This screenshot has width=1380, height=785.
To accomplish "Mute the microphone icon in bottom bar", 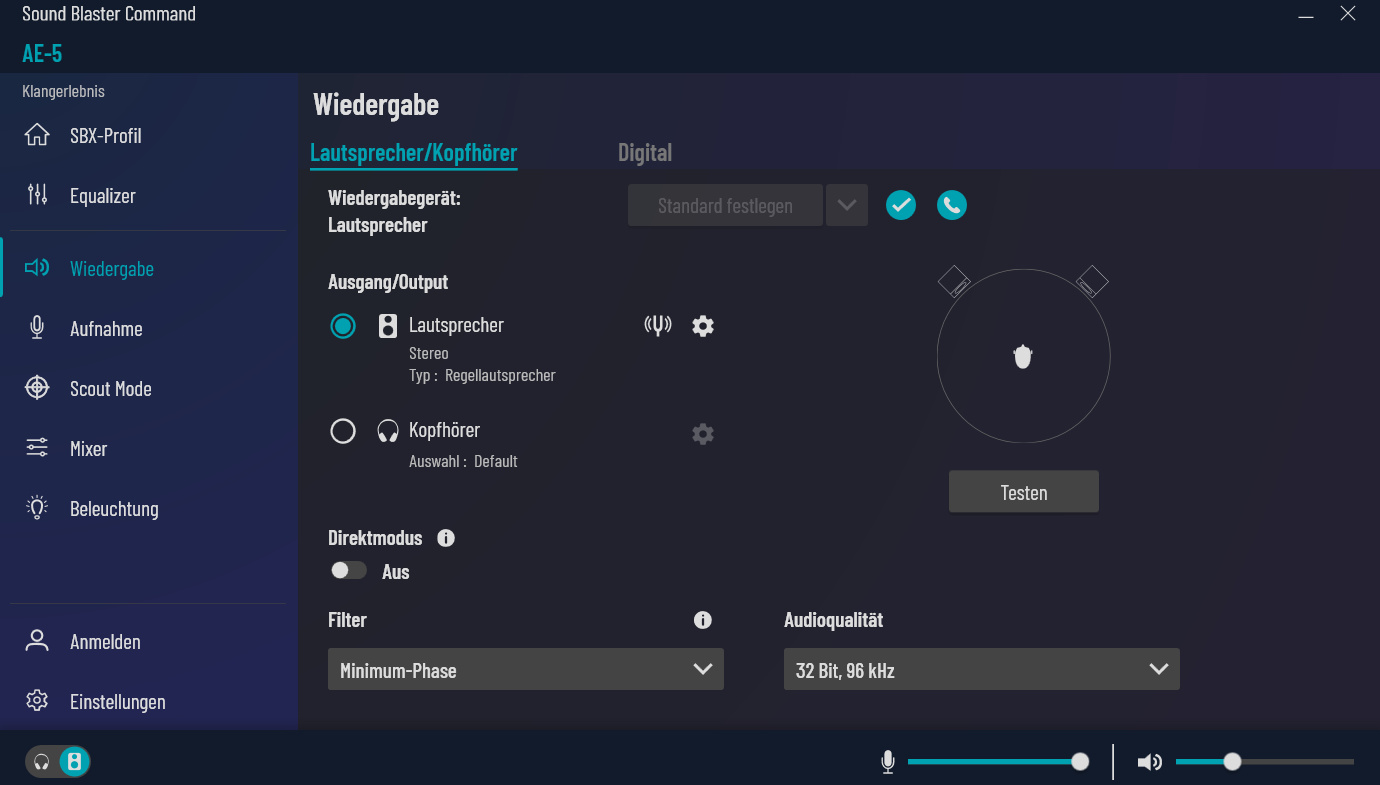I will (x=887, y=762).
